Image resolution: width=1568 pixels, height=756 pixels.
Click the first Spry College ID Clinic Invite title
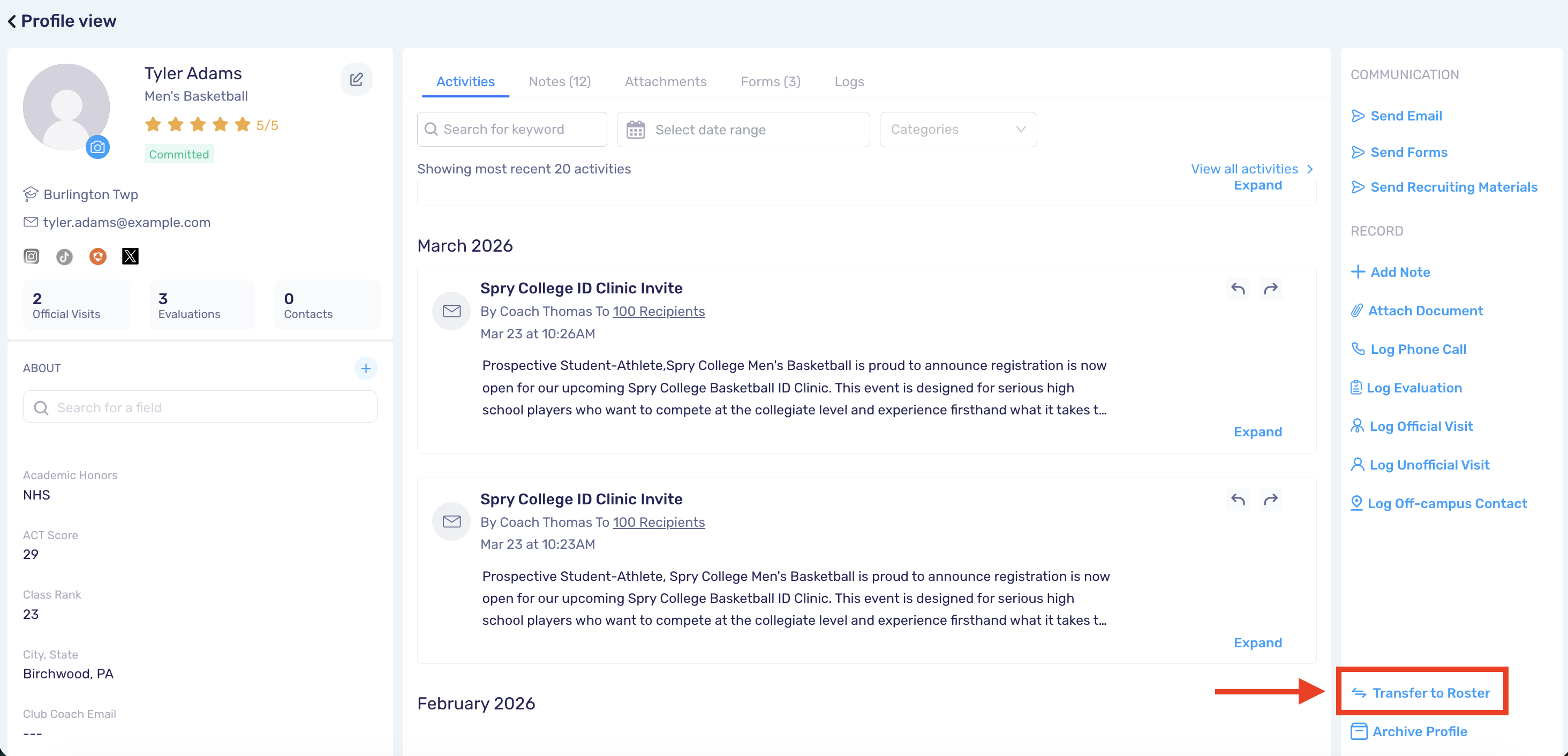581,288
